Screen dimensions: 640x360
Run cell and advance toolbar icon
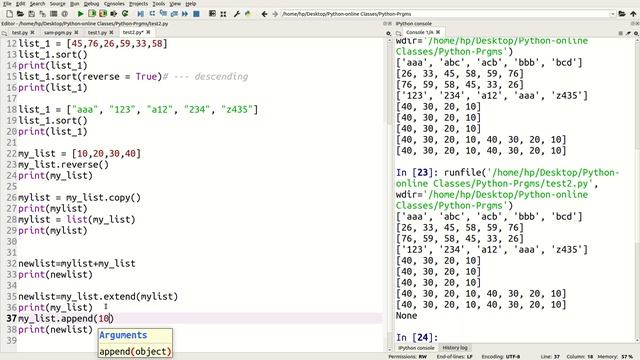pyautogui.click(x=103, y=14)
